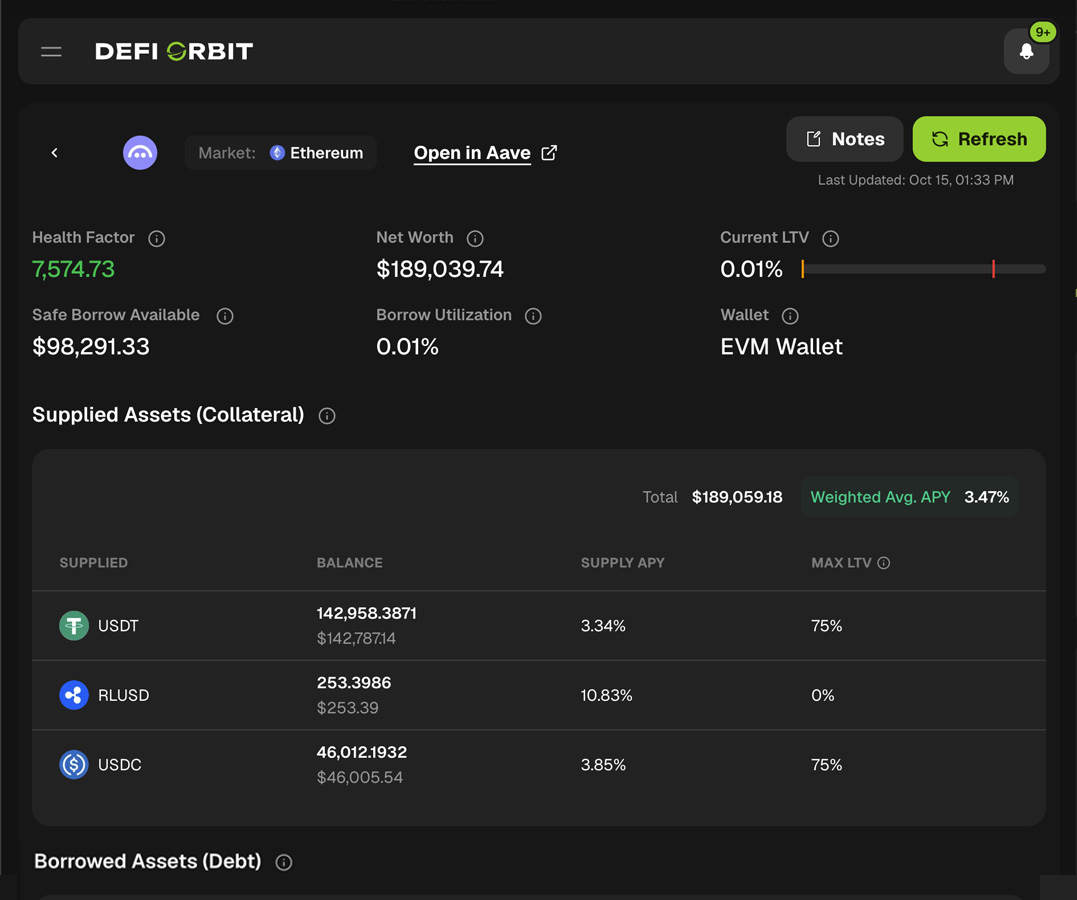Viewport: 1077px width, 900px height.
Task: Select the Ethereum market chip
Action: 281,153
